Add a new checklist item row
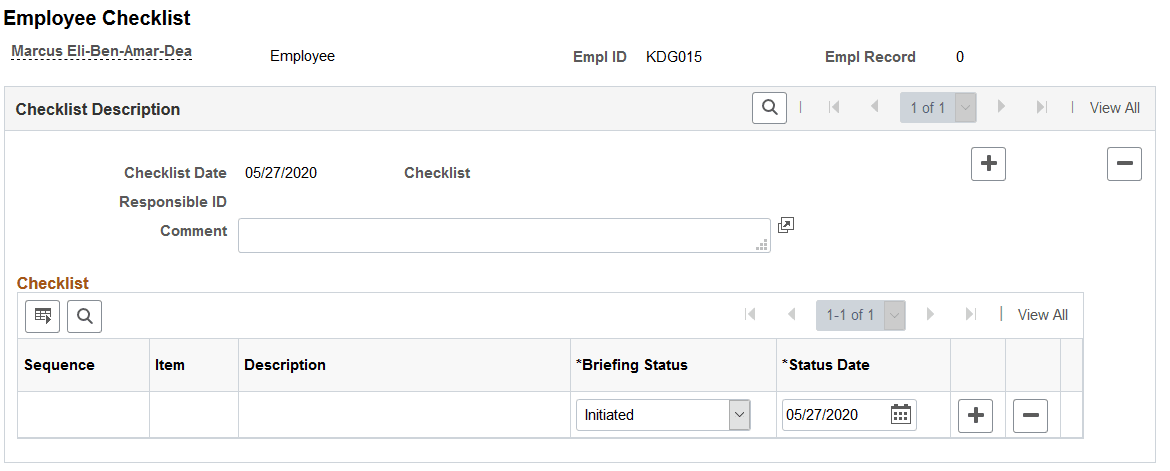The width and height of the screenshot is (1170, 471). (975, 415)
